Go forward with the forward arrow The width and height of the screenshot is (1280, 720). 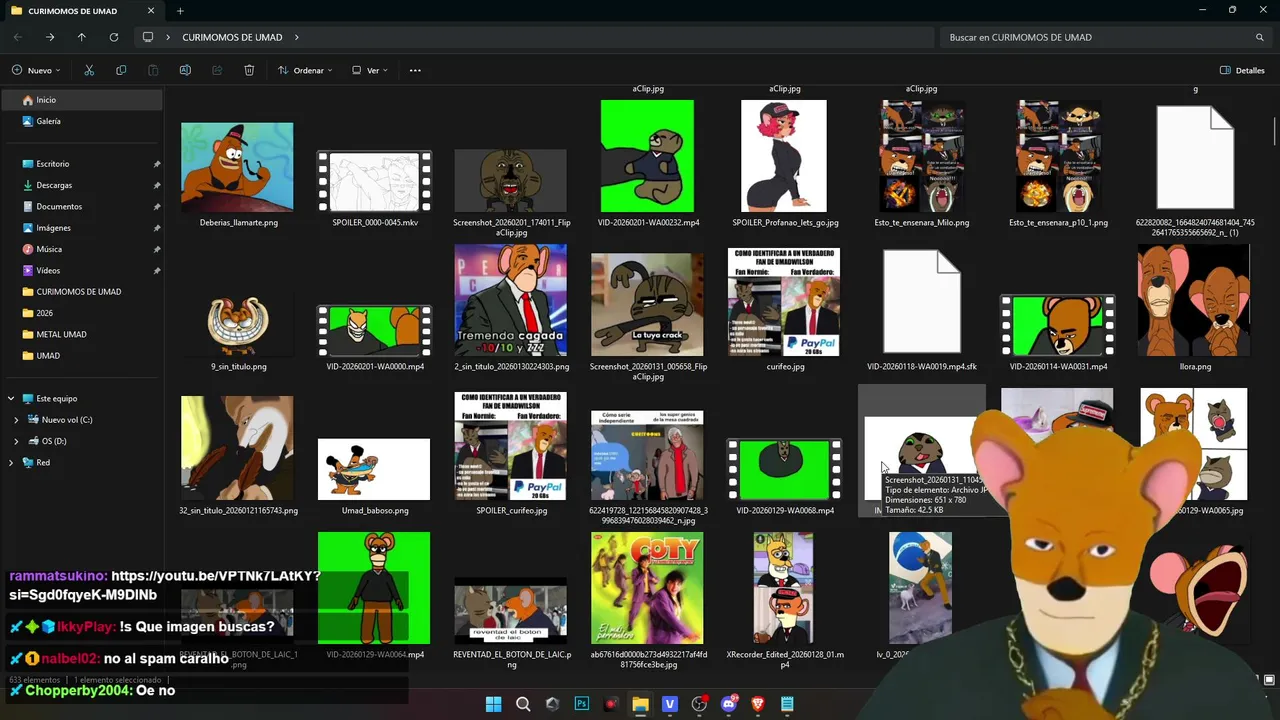tap(50, 37)
